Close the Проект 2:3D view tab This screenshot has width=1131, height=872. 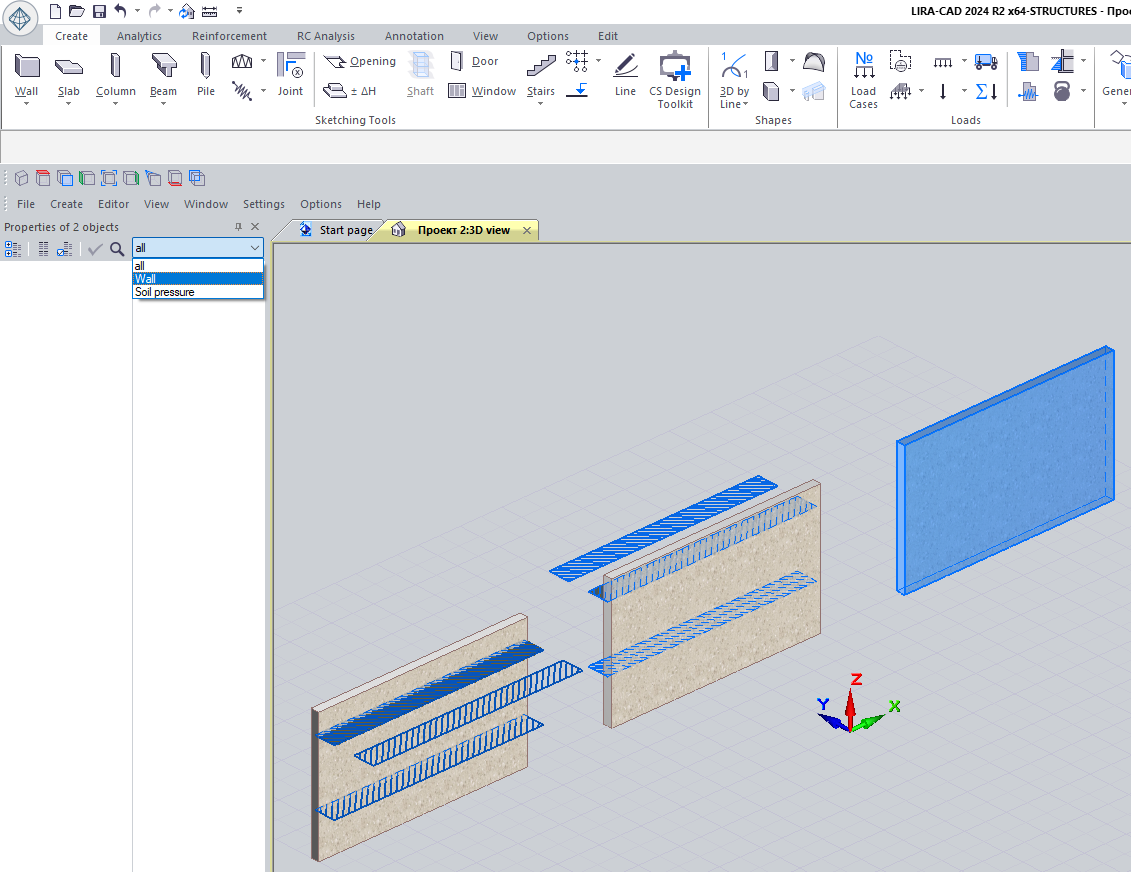[526, 230]
